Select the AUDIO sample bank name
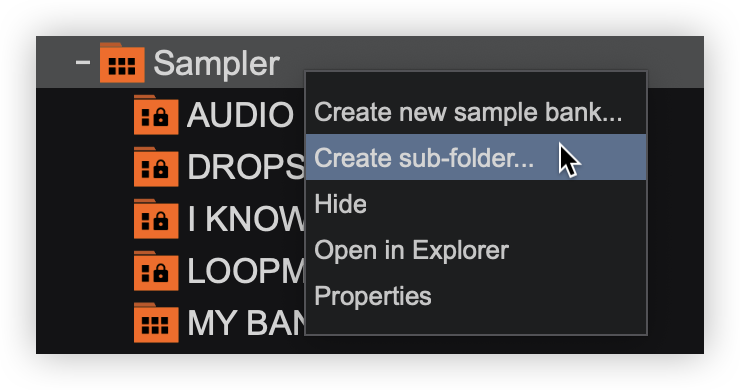Image resolution: width=740 pixels, height=390 pixels. point(240,115)
